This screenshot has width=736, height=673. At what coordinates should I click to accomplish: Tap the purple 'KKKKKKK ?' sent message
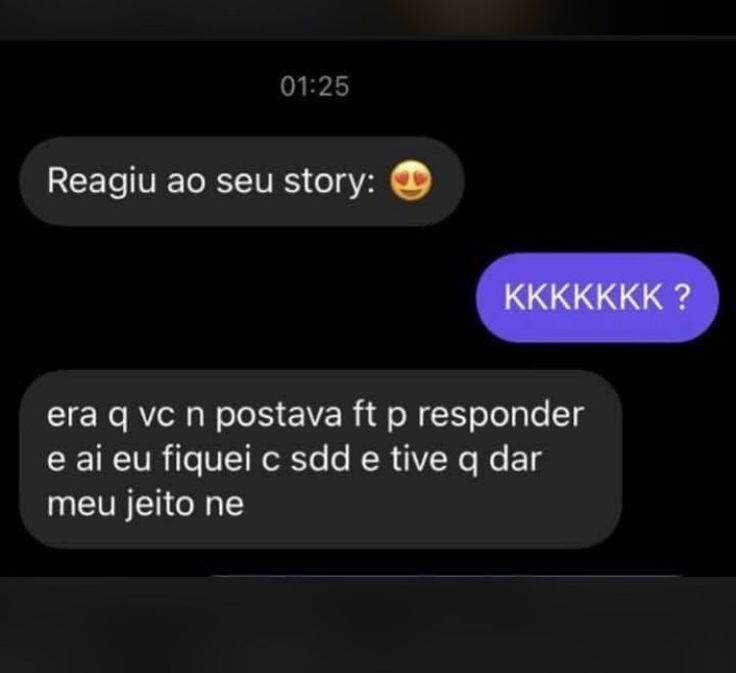[597, 297]
